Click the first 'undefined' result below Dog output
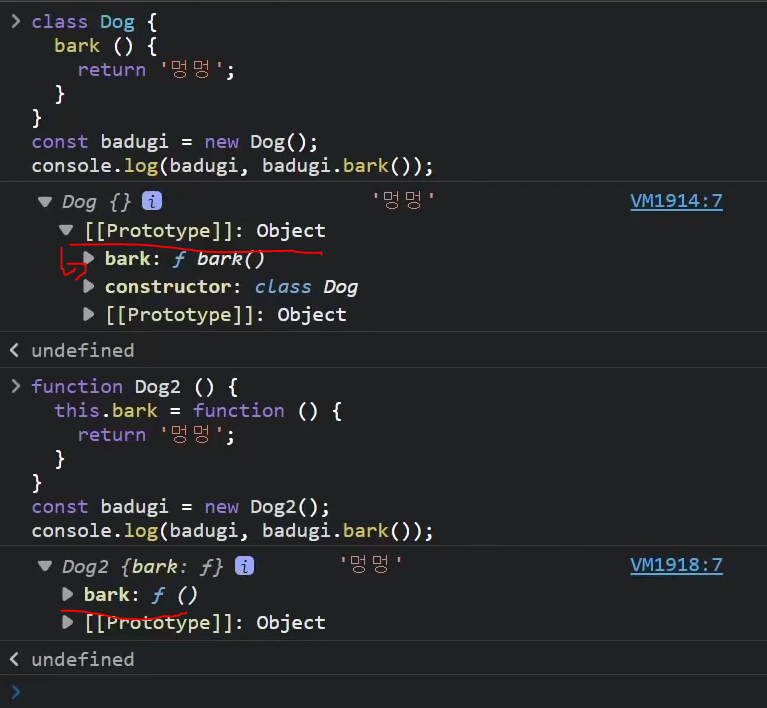 [x=83, y=350]
